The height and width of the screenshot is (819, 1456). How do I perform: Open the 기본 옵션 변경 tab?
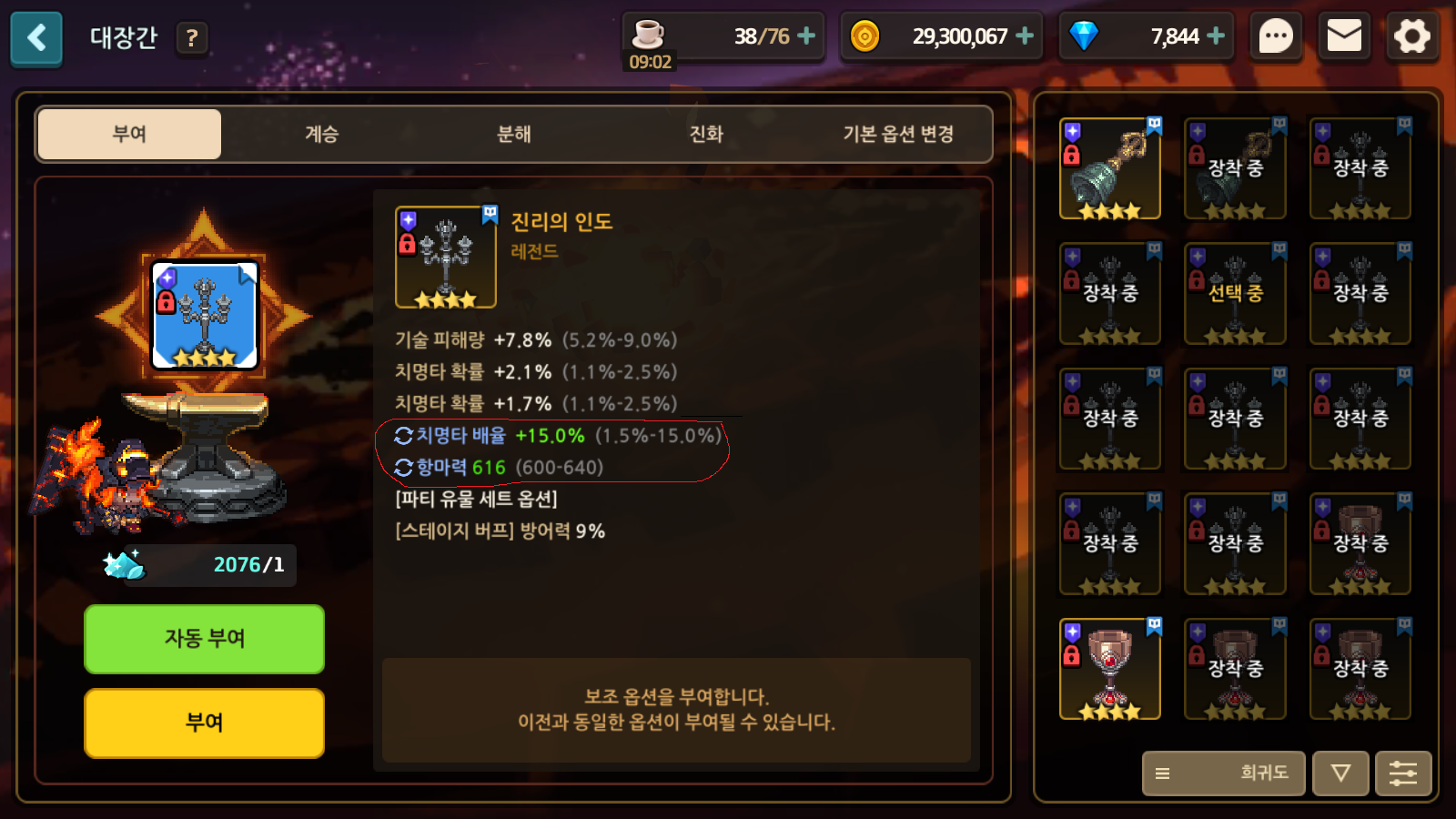(898, 135)
